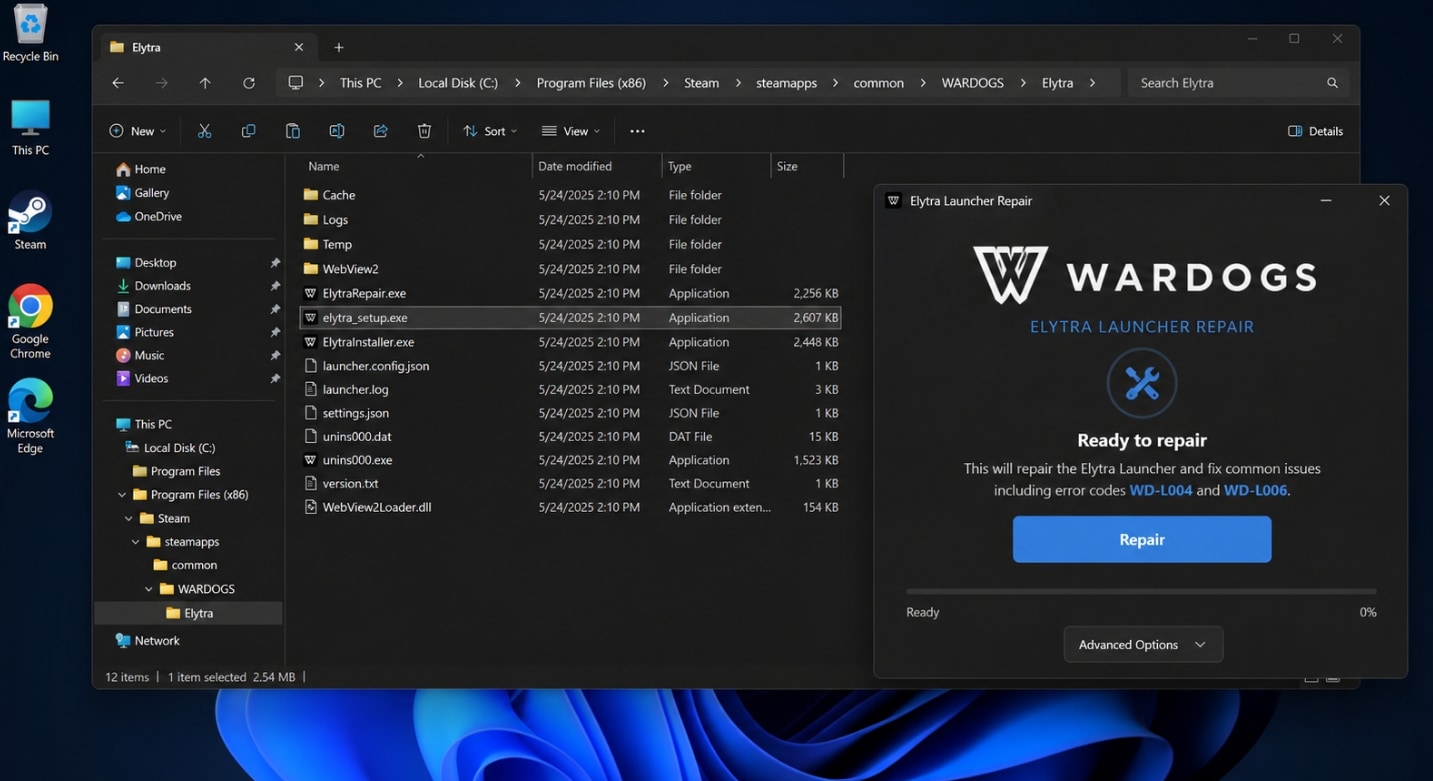Click the Search Elytra input field
This screenshot has width=1433, height=781.
pos(1238,83)
